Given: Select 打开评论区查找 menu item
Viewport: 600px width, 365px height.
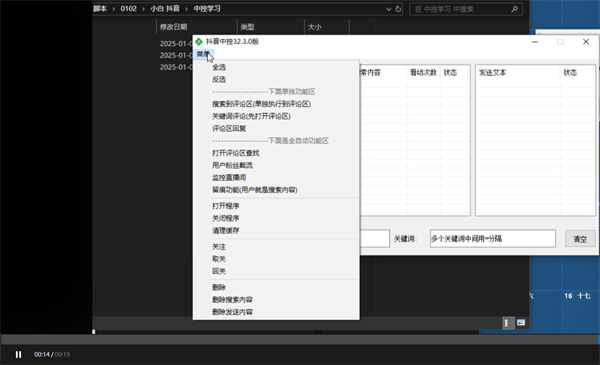Looking at the screenshot, I should pyautogui.click(x=236, y=153).
